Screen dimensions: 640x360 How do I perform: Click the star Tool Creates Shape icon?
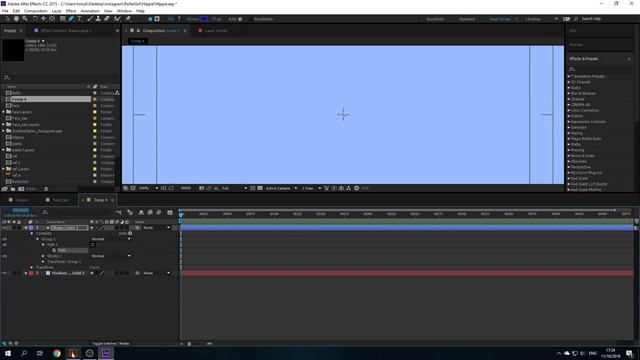[x=150, y=19]
